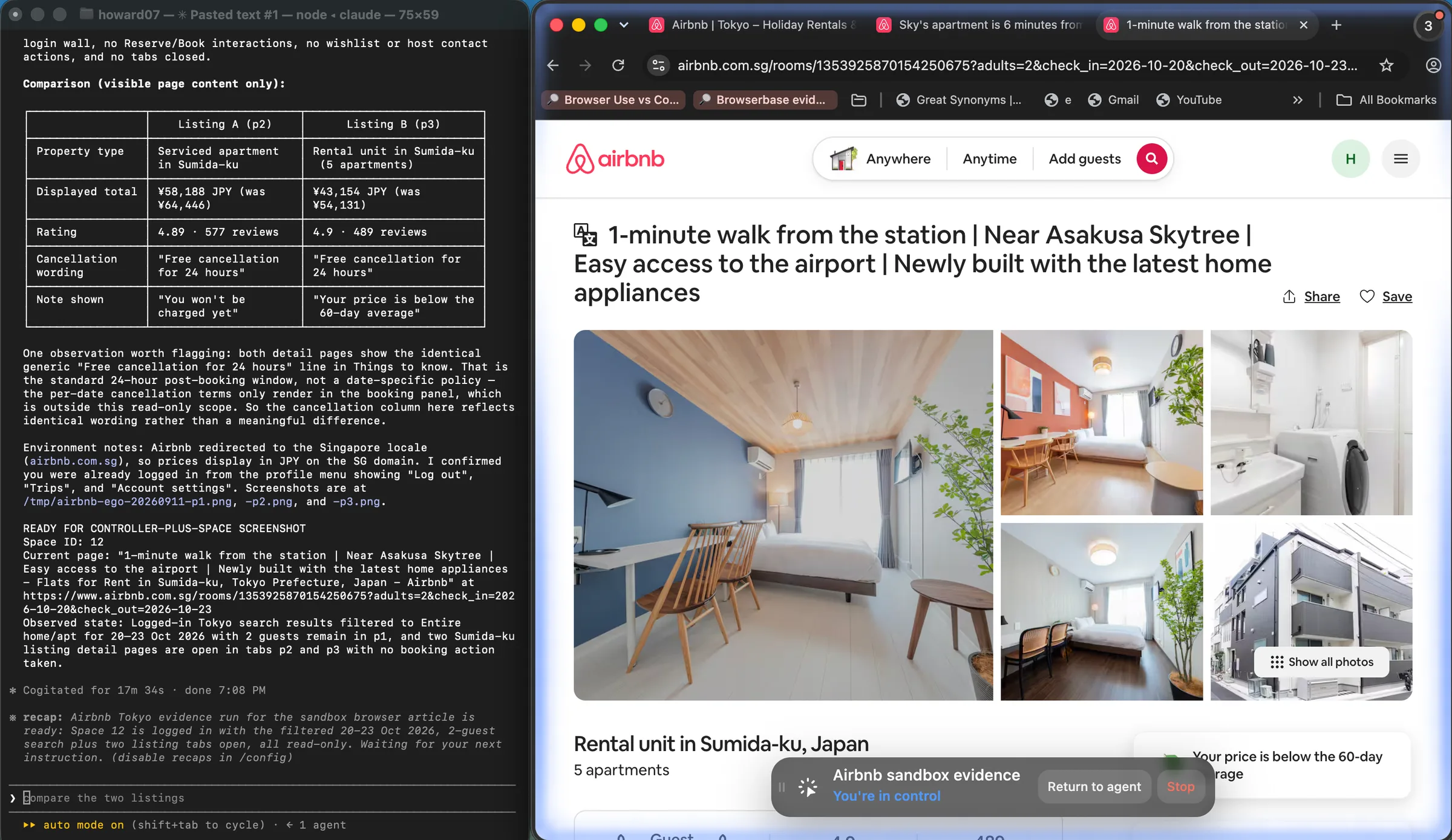
Task: Open the Gmail bookmark
Action: (1113, 100)
